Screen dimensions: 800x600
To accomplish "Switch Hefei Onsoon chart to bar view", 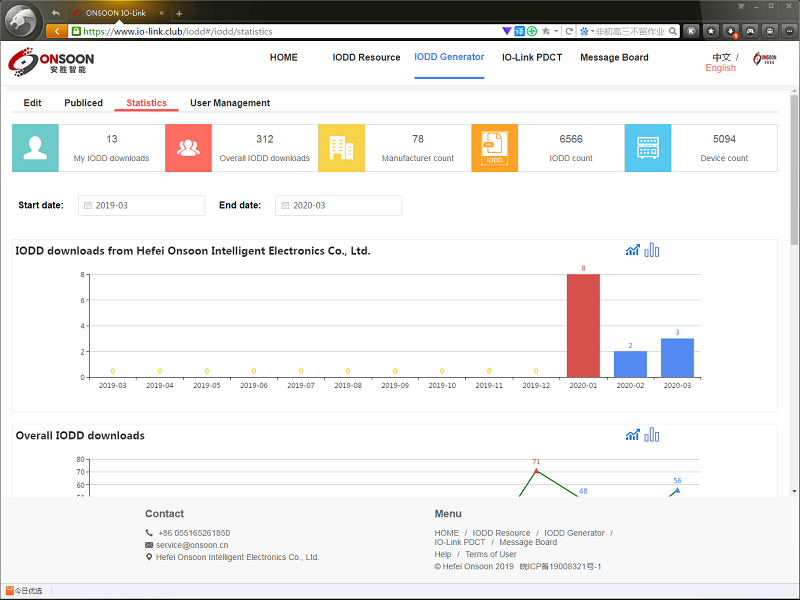I will coord(652,250).
